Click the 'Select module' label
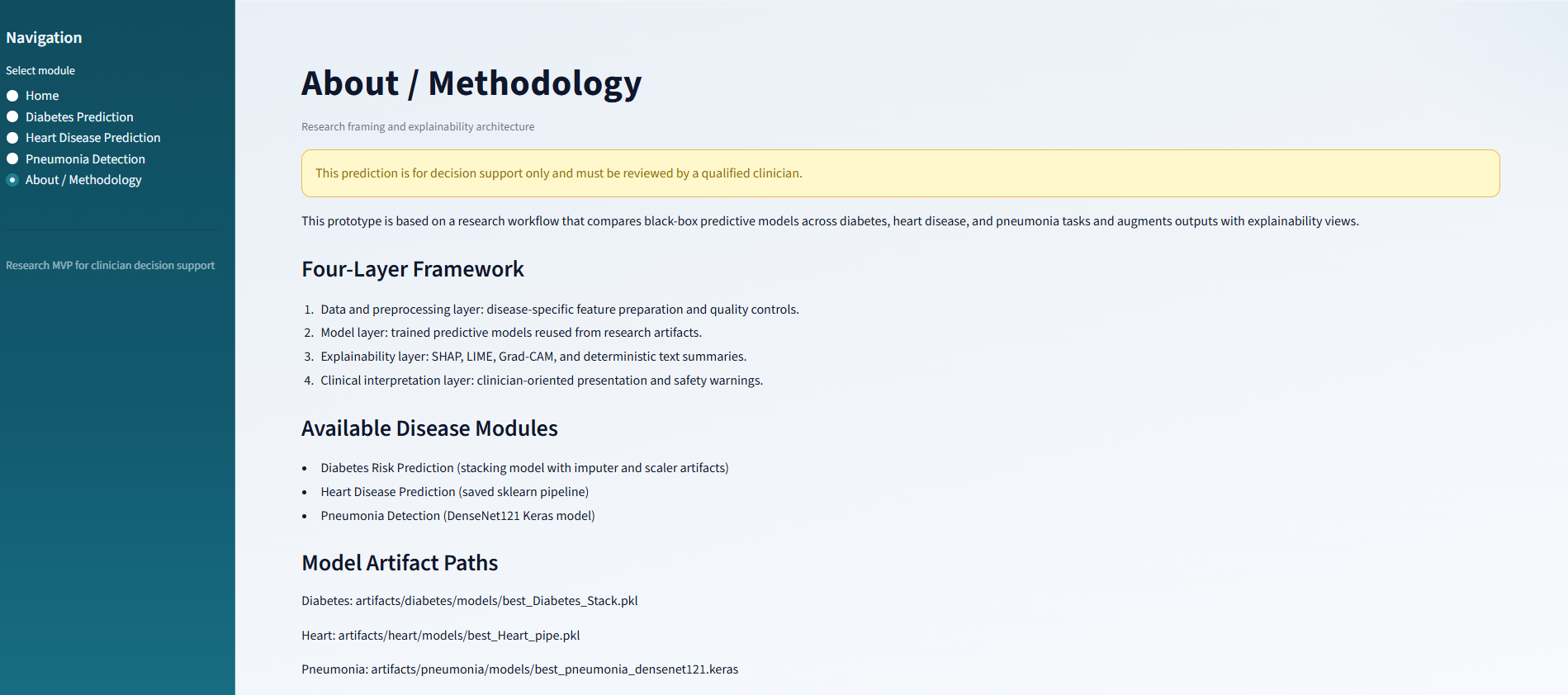This screenshot has width=1568, height=695. (x=40, y=71)
